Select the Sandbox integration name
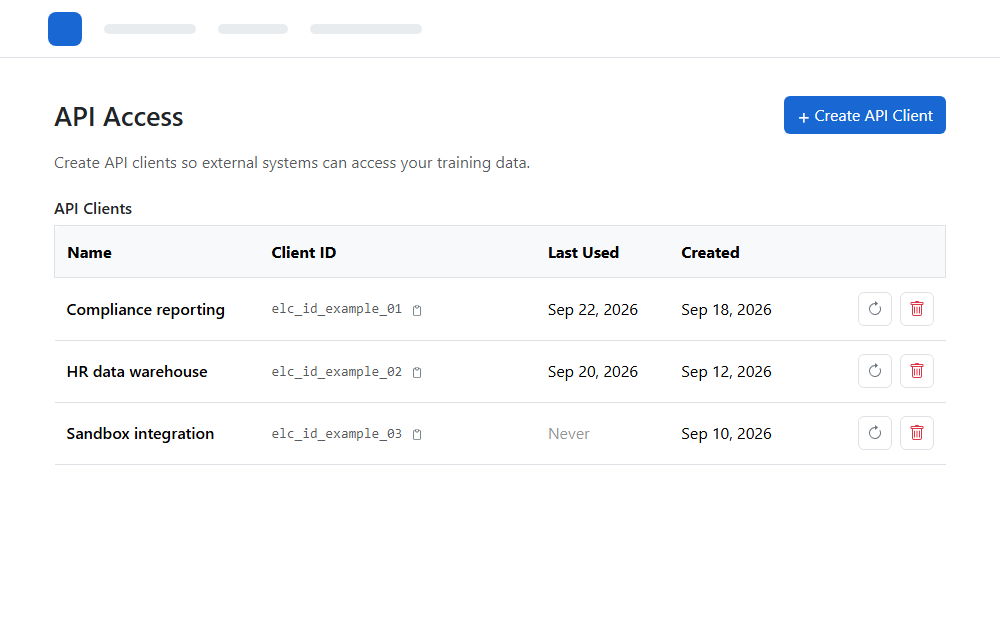Screen dimensions: 1000x620 click(x=140, y=433)
